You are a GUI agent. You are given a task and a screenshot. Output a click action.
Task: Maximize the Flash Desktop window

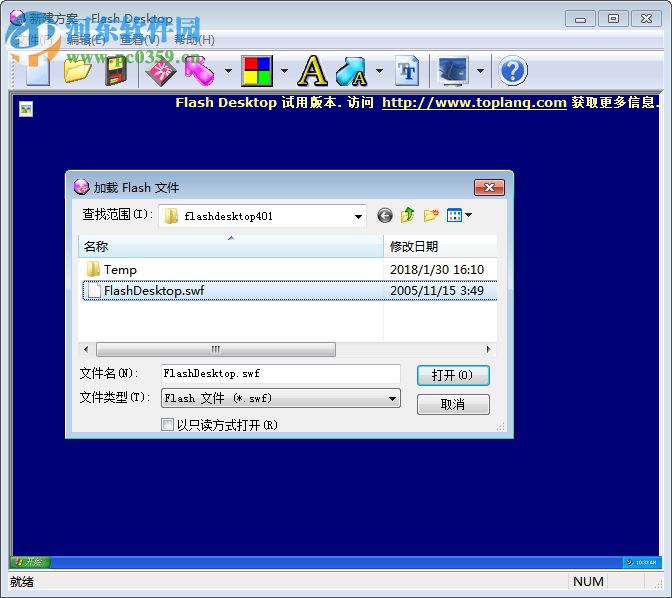(x=613, y=19)
